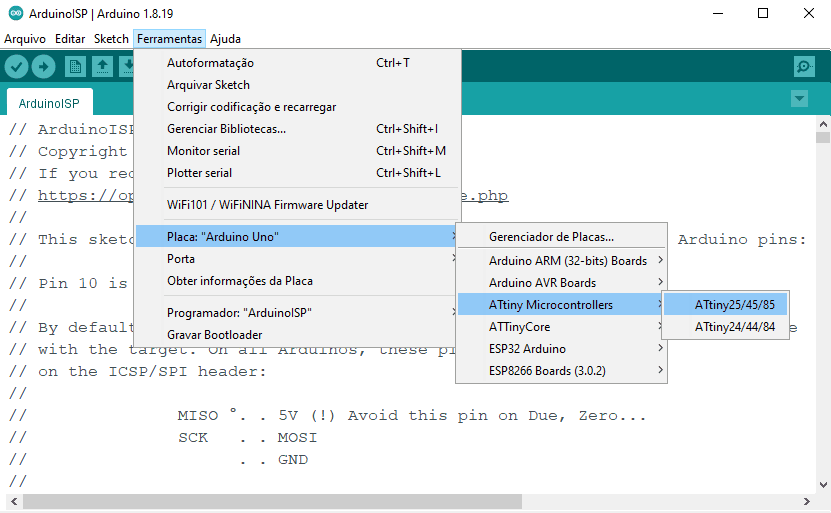Select the ArduinoISP sketch tab
The width and height of the screenshot is (831, 513).
49,103
